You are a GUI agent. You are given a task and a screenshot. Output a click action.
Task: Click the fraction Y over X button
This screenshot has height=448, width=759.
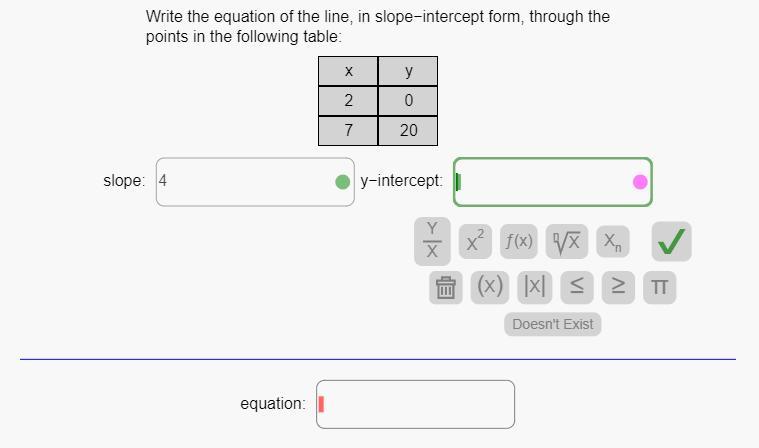432,241
